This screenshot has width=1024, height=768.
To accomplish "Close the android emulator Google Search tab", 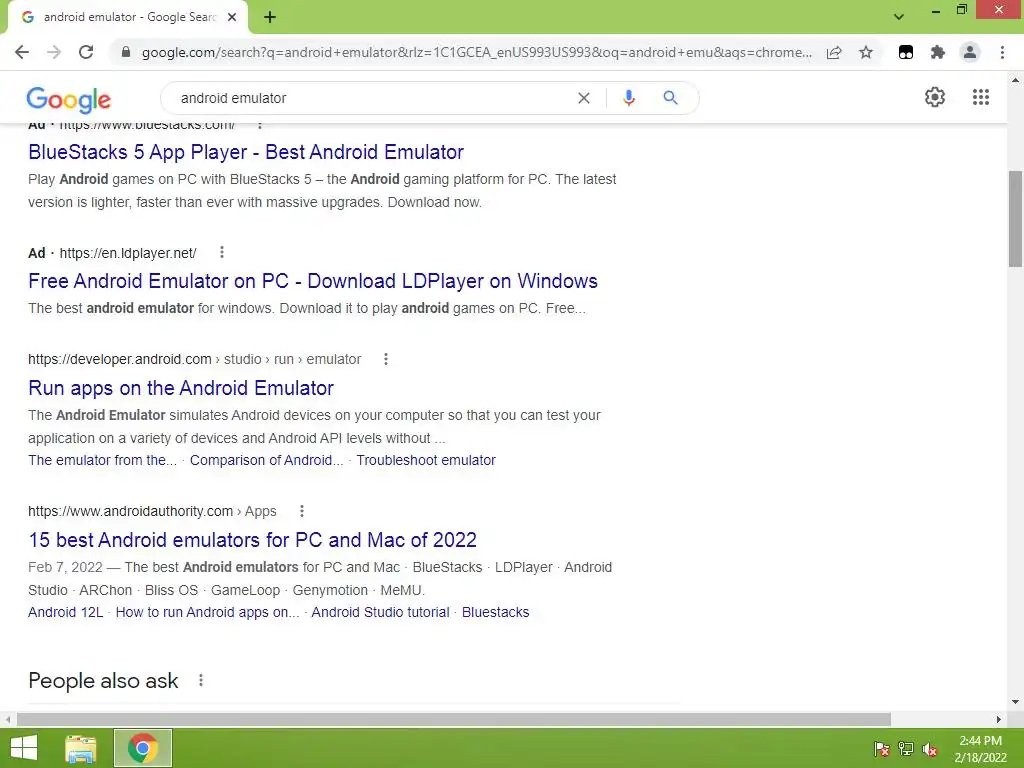I will click(232, 17).
